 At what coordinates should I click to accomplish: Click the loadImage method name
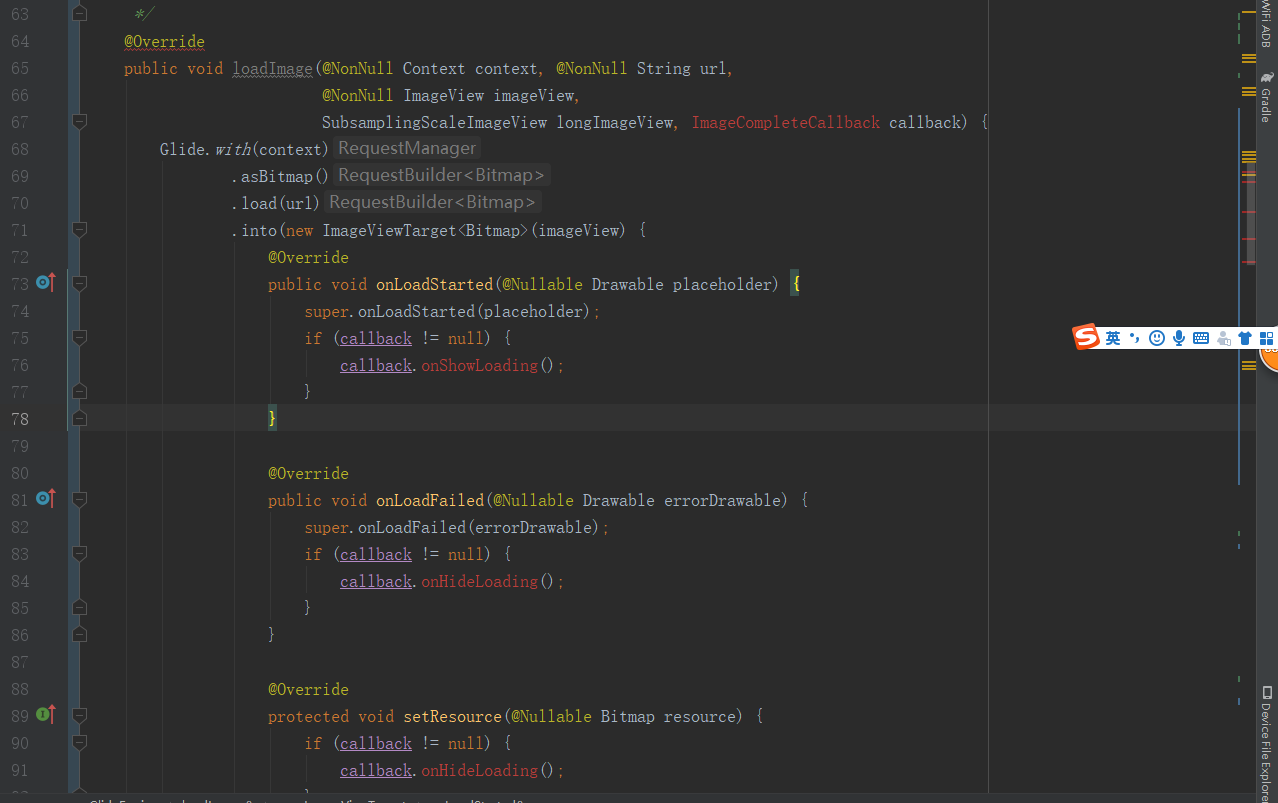pos(273,69)
